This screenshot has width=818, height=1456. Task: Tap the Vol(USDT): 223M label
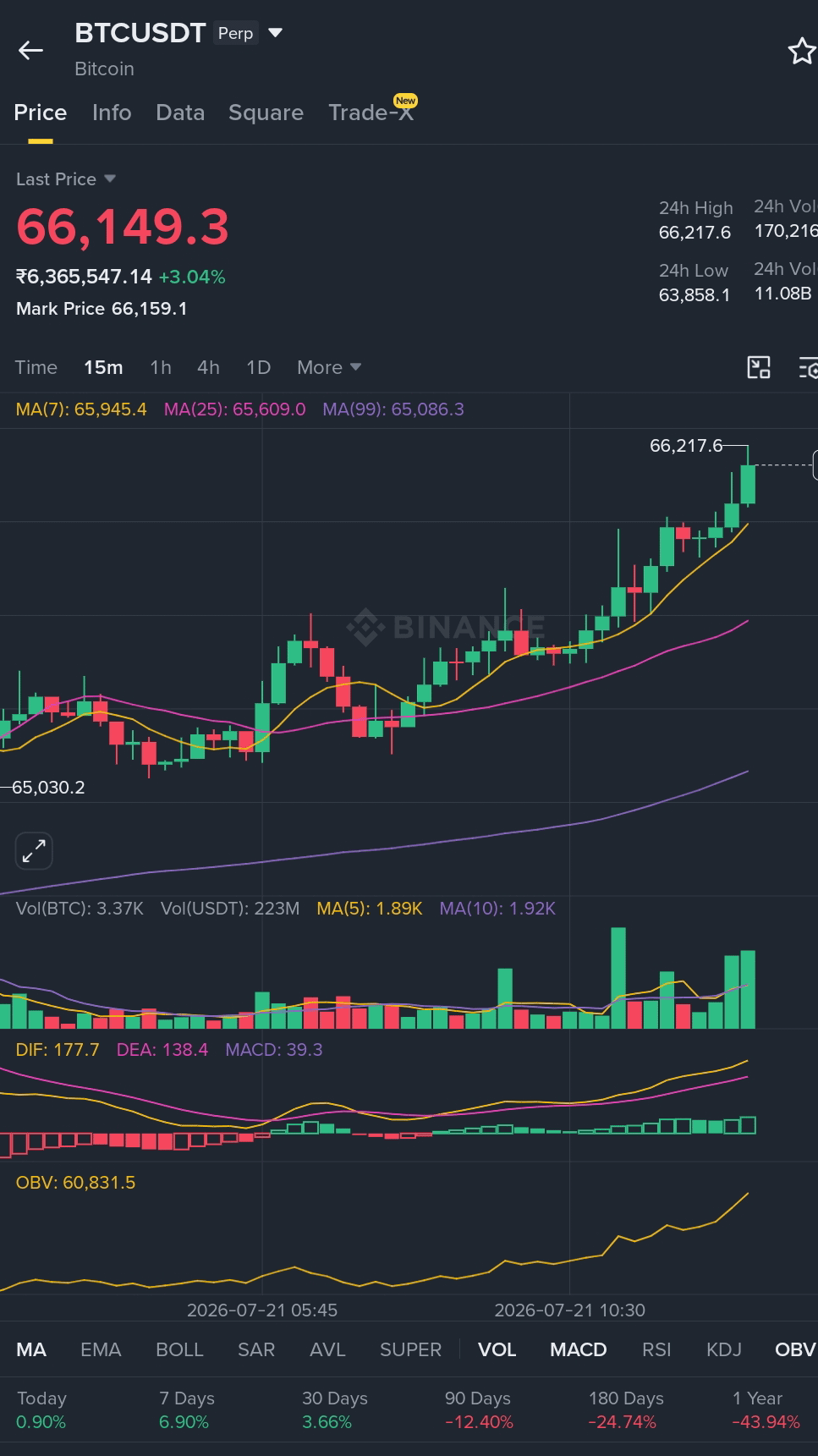pyautogui.click(x=230, y=909)
